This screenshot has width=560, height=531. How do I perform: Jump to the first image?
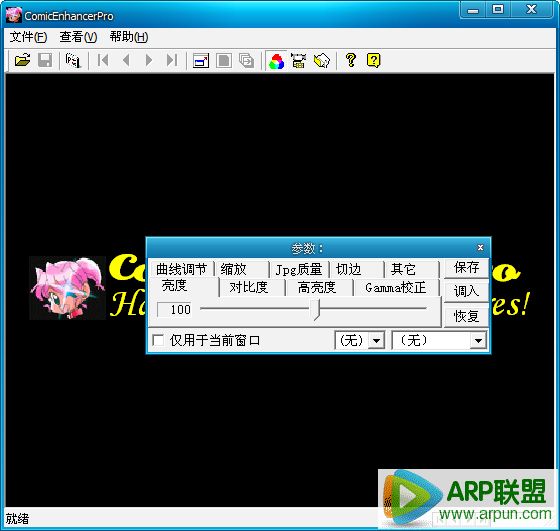(x=103, y=60)
